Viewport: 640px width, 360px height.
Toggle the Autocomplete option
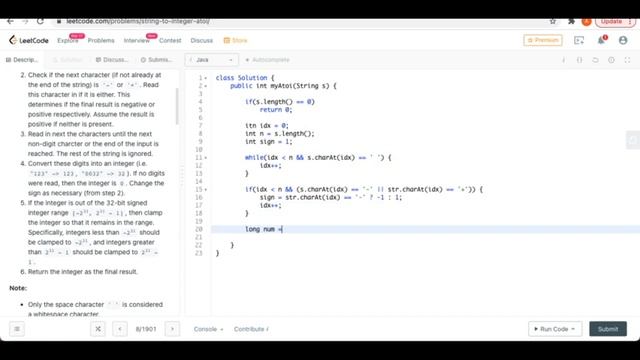point(267,60)
